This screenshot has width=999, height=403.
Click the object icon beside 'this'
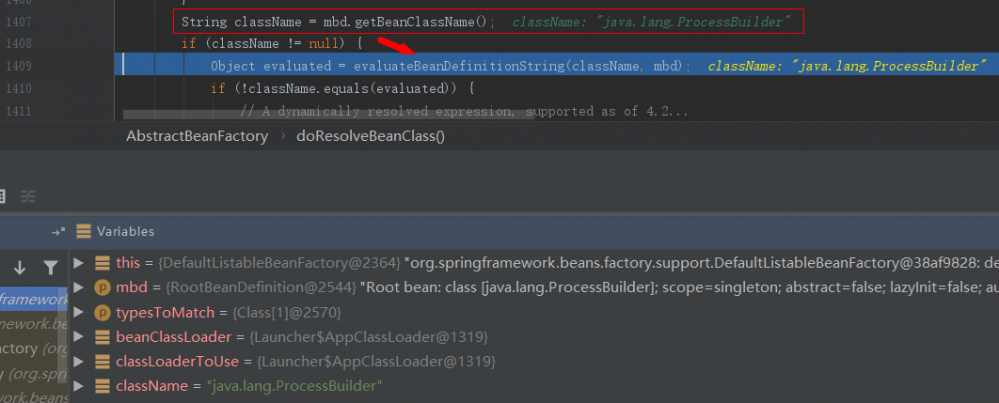102,263
